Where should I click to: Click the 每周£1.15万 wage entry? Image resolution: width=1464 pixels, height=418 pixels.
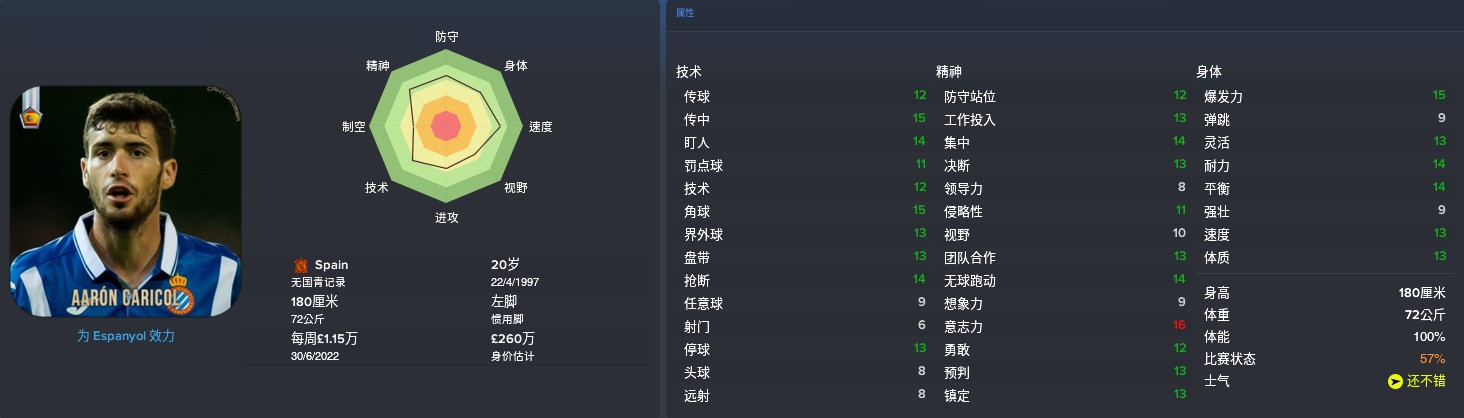(x=324, y=338)
